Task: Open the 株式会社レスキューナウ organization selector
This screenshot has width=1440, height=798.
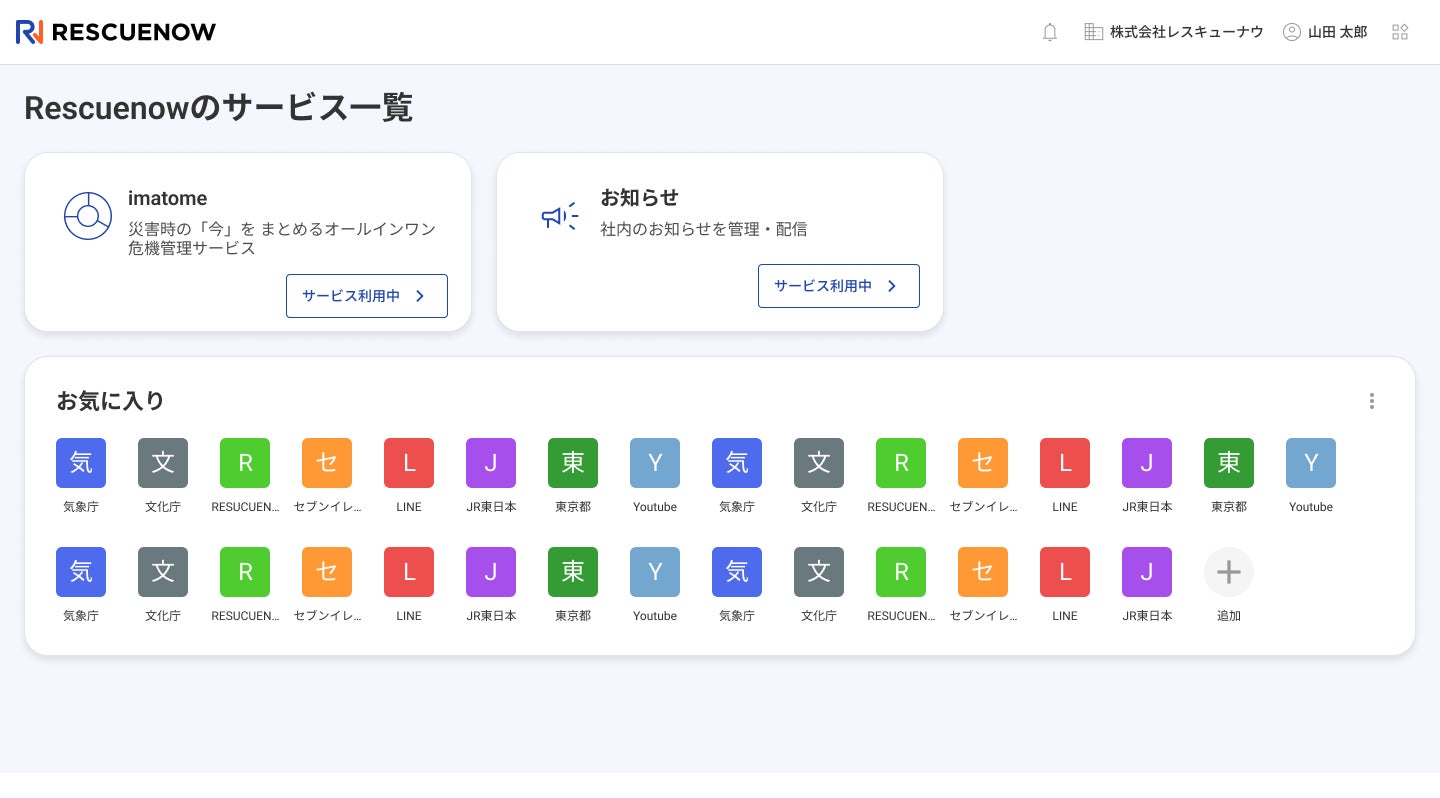Action: point(1186,32)
